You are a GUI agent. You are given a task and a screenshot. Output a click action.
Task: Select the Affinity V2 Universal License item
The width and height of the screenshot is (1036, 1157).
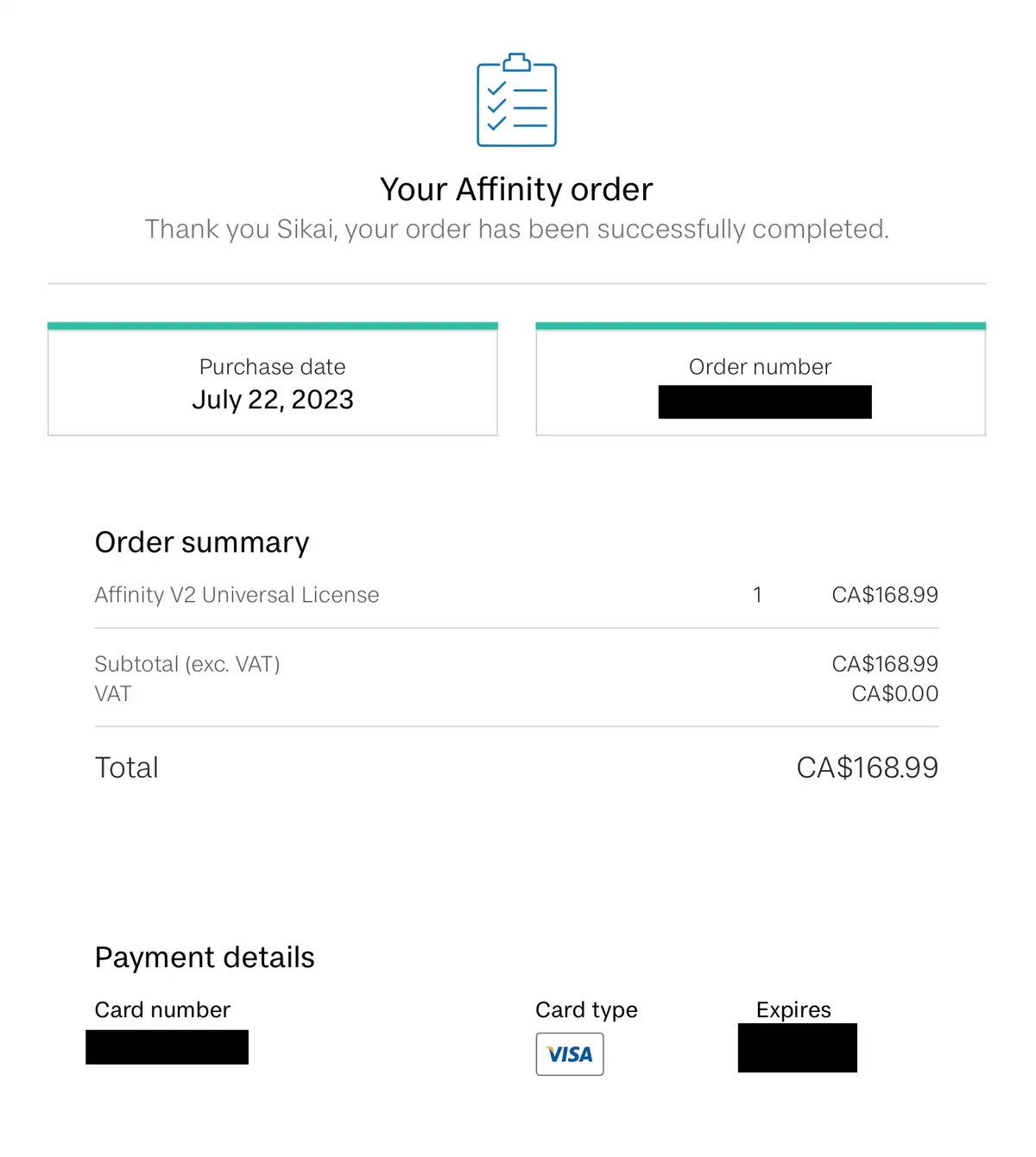pos(237,595)
